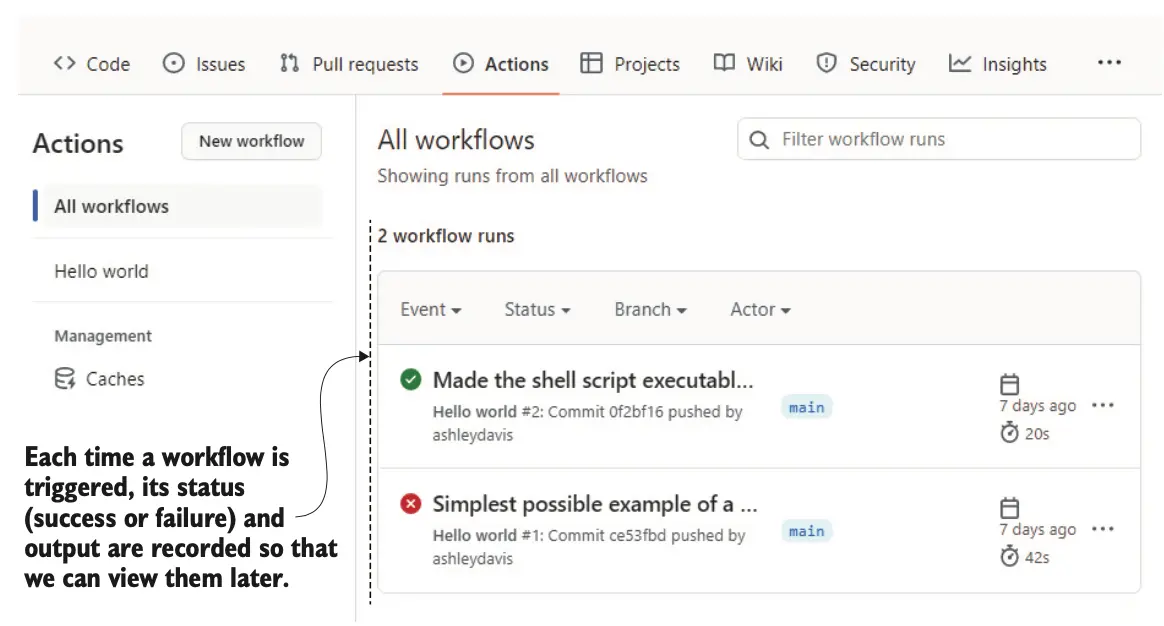The width and height of the screenshot is (1164, 626).
Task: Open the Branch filter dropdown
Action: [x=650, y=310]
